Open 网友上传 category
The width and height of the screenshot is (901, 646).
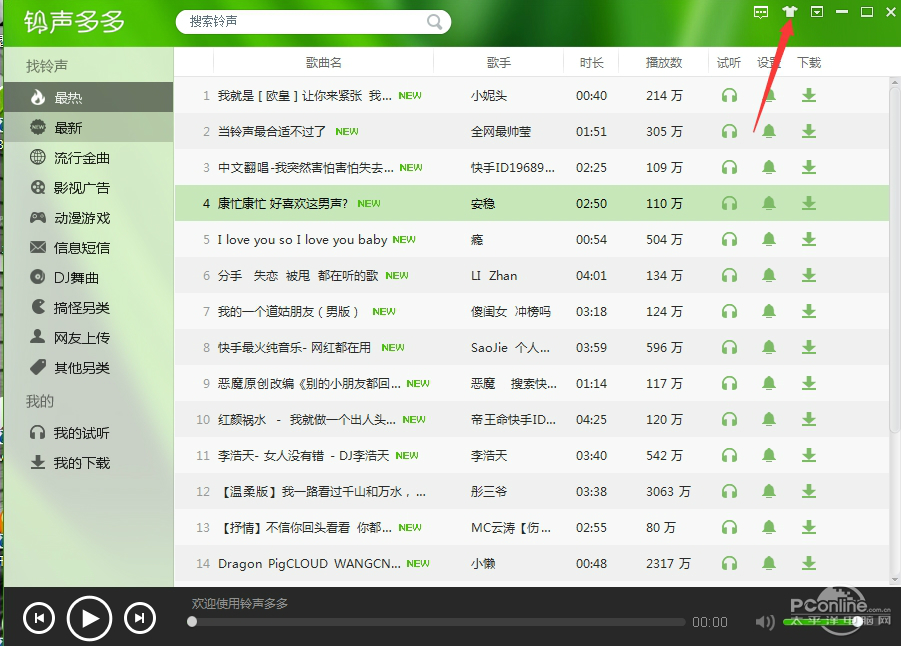88,337
